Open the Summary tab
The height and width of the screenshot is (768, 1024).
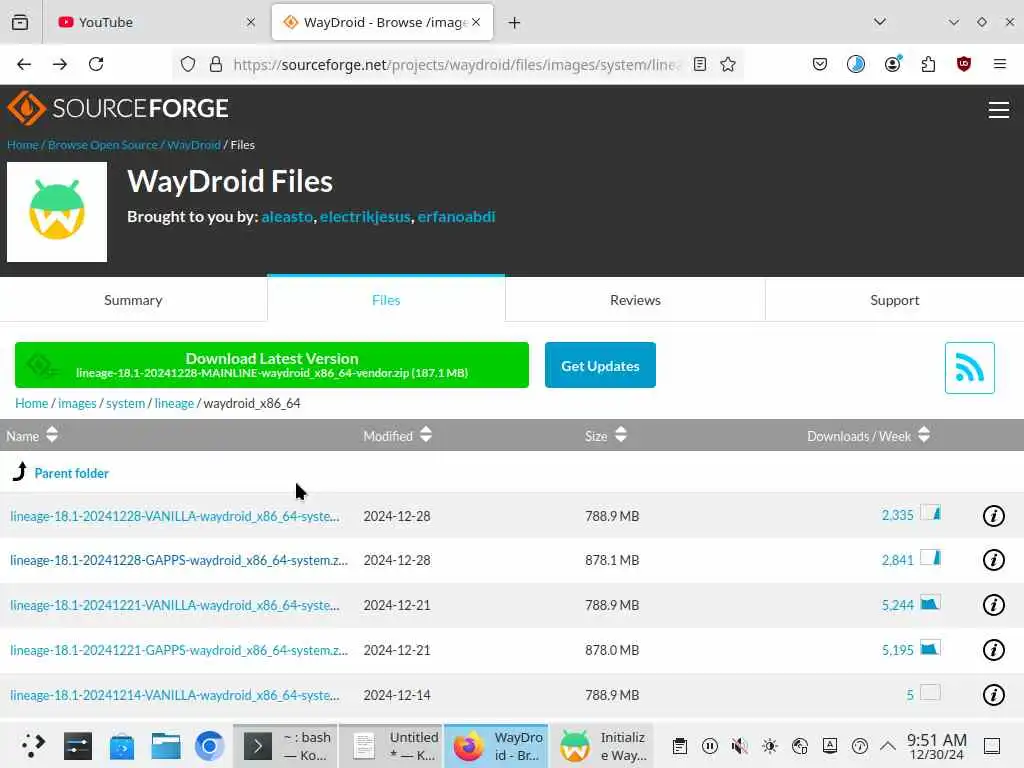pos(133,300)
